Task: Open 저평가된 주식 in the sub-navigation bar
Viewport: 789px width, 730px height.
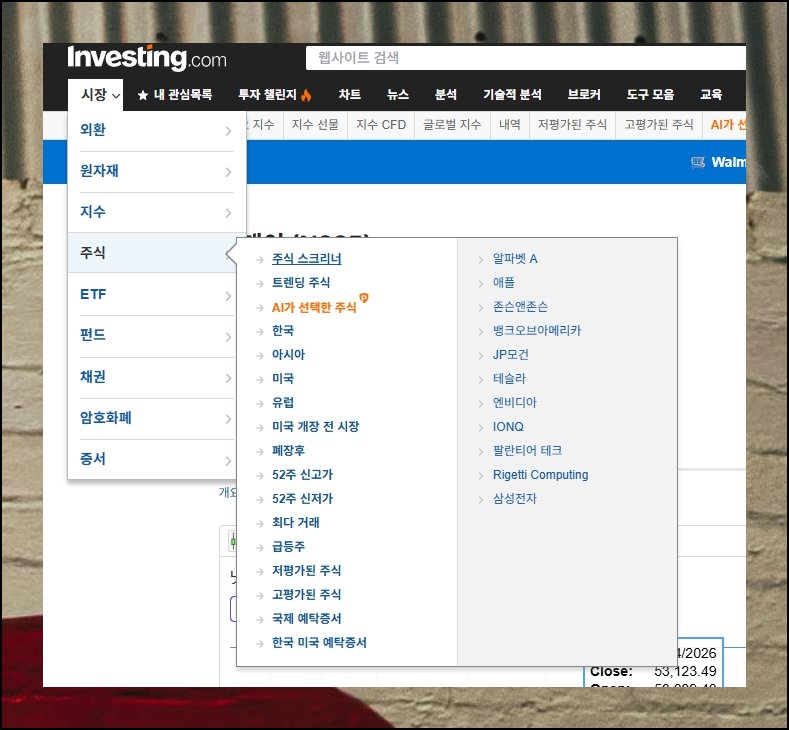Action: click(572, 125)
